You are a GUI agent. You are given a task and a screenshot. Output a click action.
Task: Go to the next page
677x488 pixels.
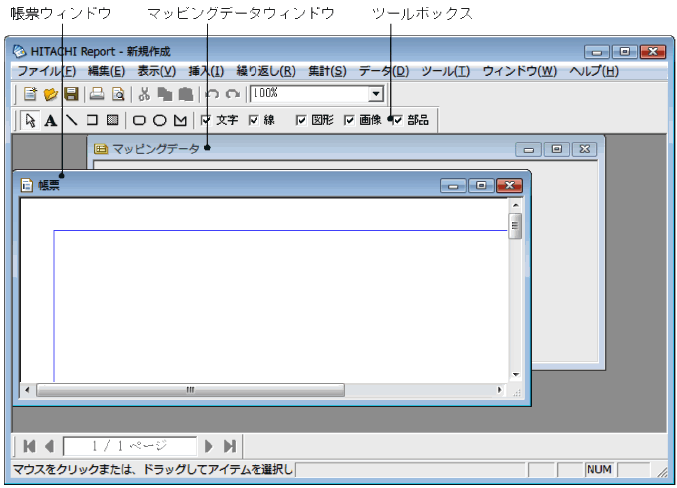click(209, 446)
